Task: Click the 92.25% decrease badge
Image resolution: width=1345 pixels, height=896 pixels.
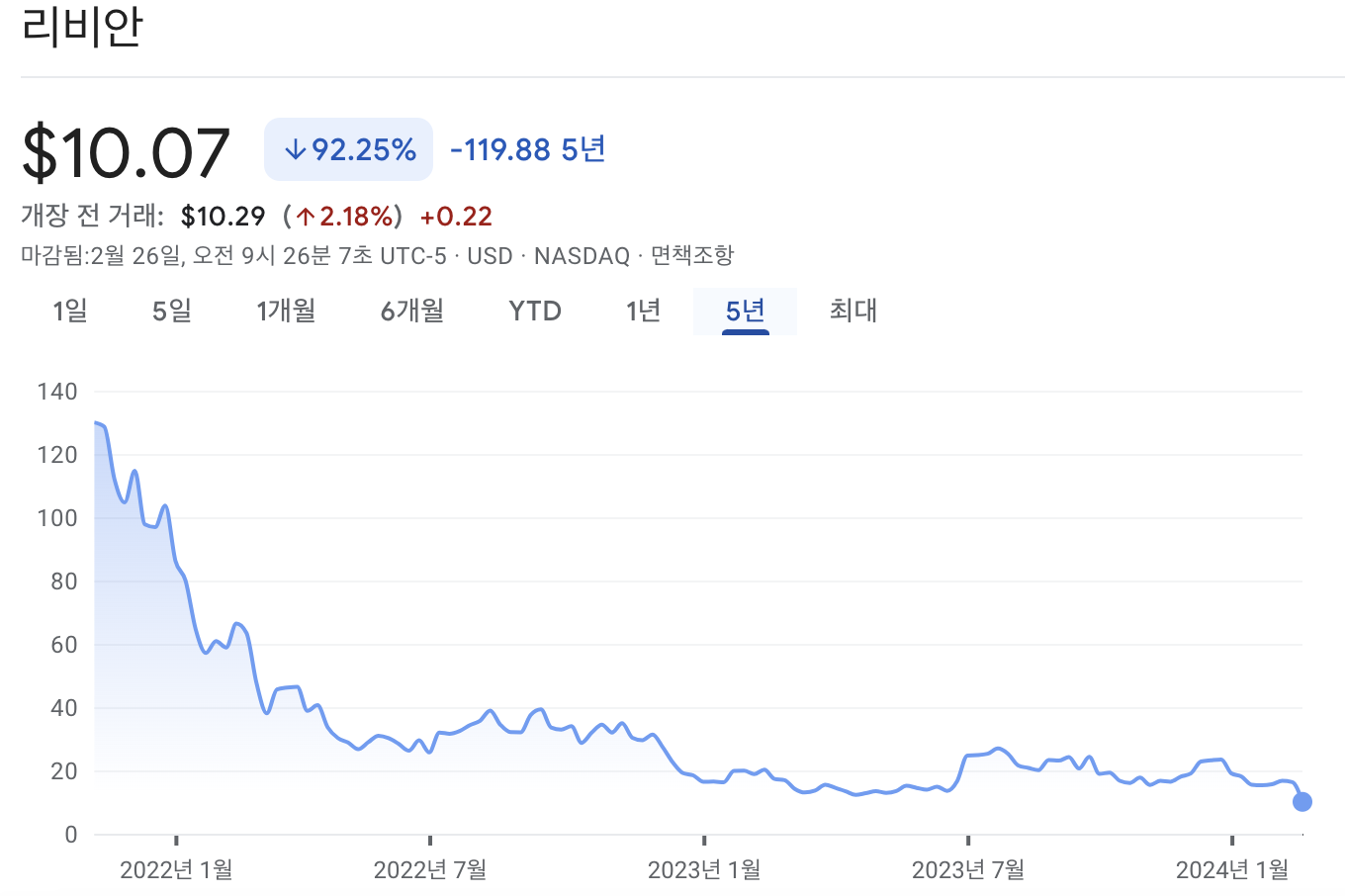Action: click(348, 149)
